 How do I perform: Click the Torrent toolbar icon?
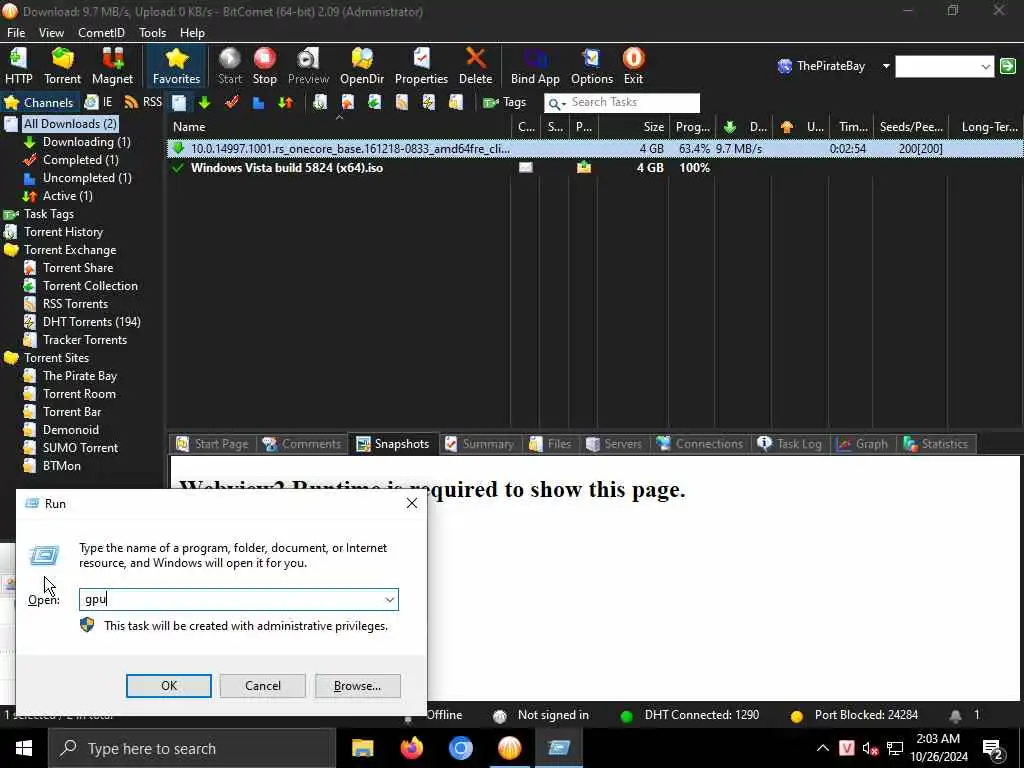[62, 66]
